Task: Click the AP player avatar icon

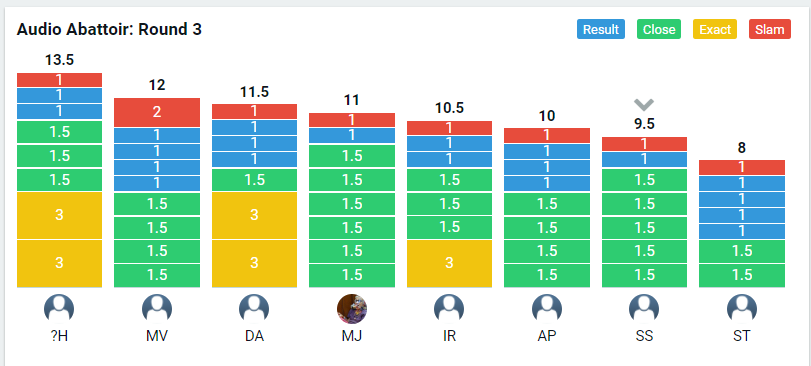Action: [547, 309]
